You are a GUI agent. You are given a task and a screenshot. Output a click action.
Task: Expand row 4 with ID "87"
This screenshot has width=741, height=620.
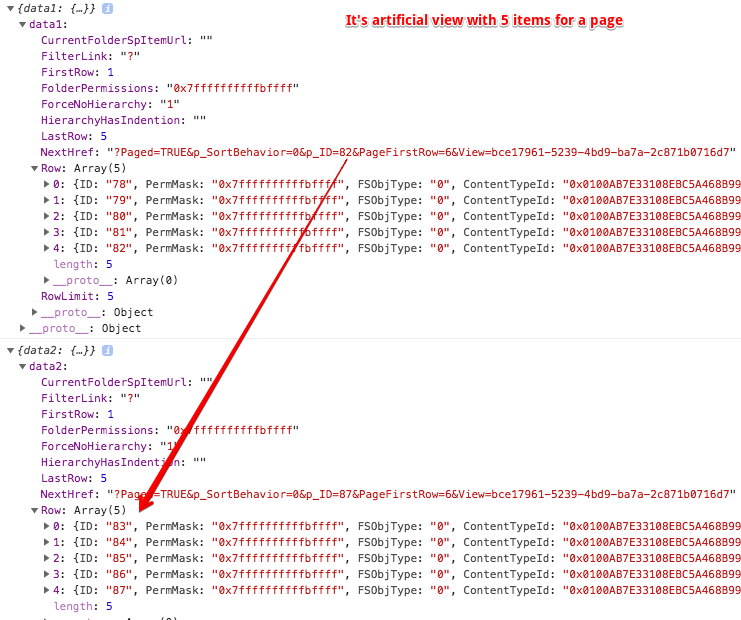coord(46,590)
